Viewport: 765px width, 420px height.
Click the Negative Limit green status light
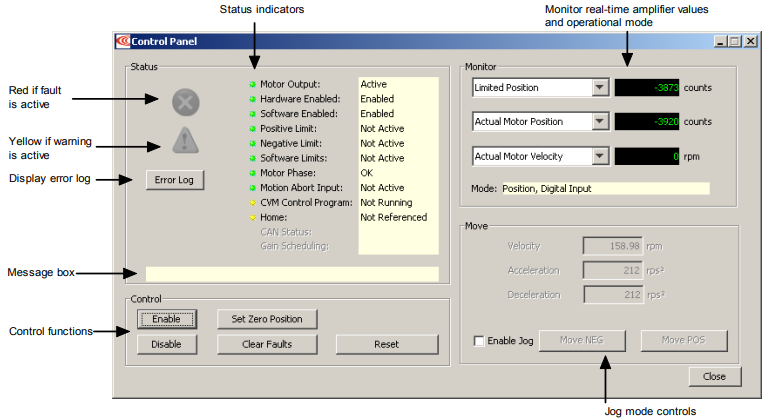coord(253,143)
